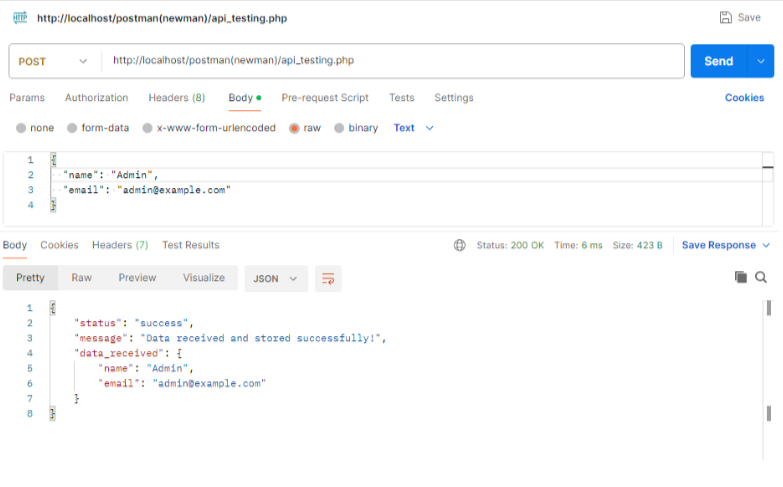Open the POST method dropdown
This screenshot has width=783, height=487.
tap(54, 61)
